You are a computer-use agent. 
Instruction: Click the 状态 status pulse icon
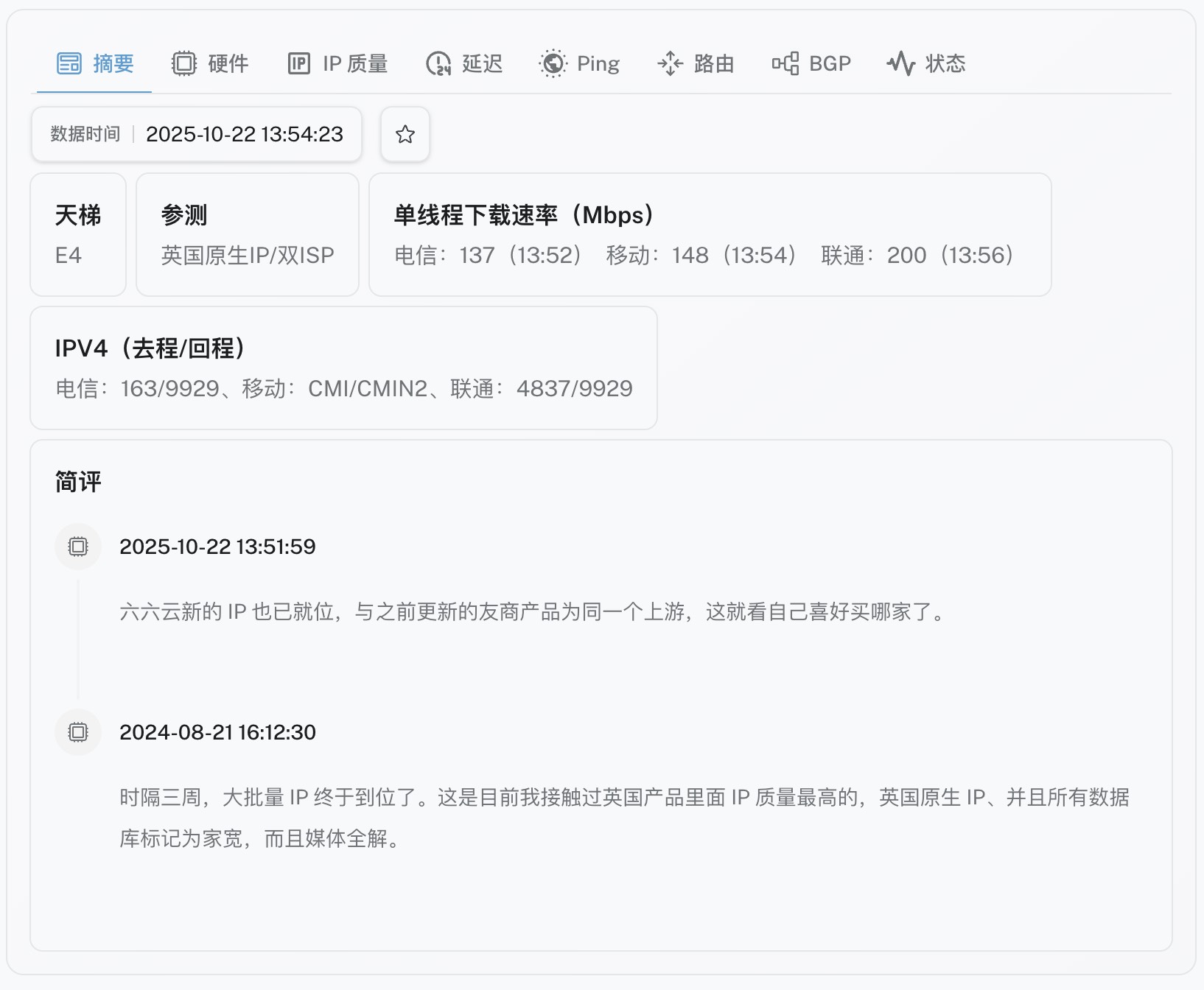point(900,64)
